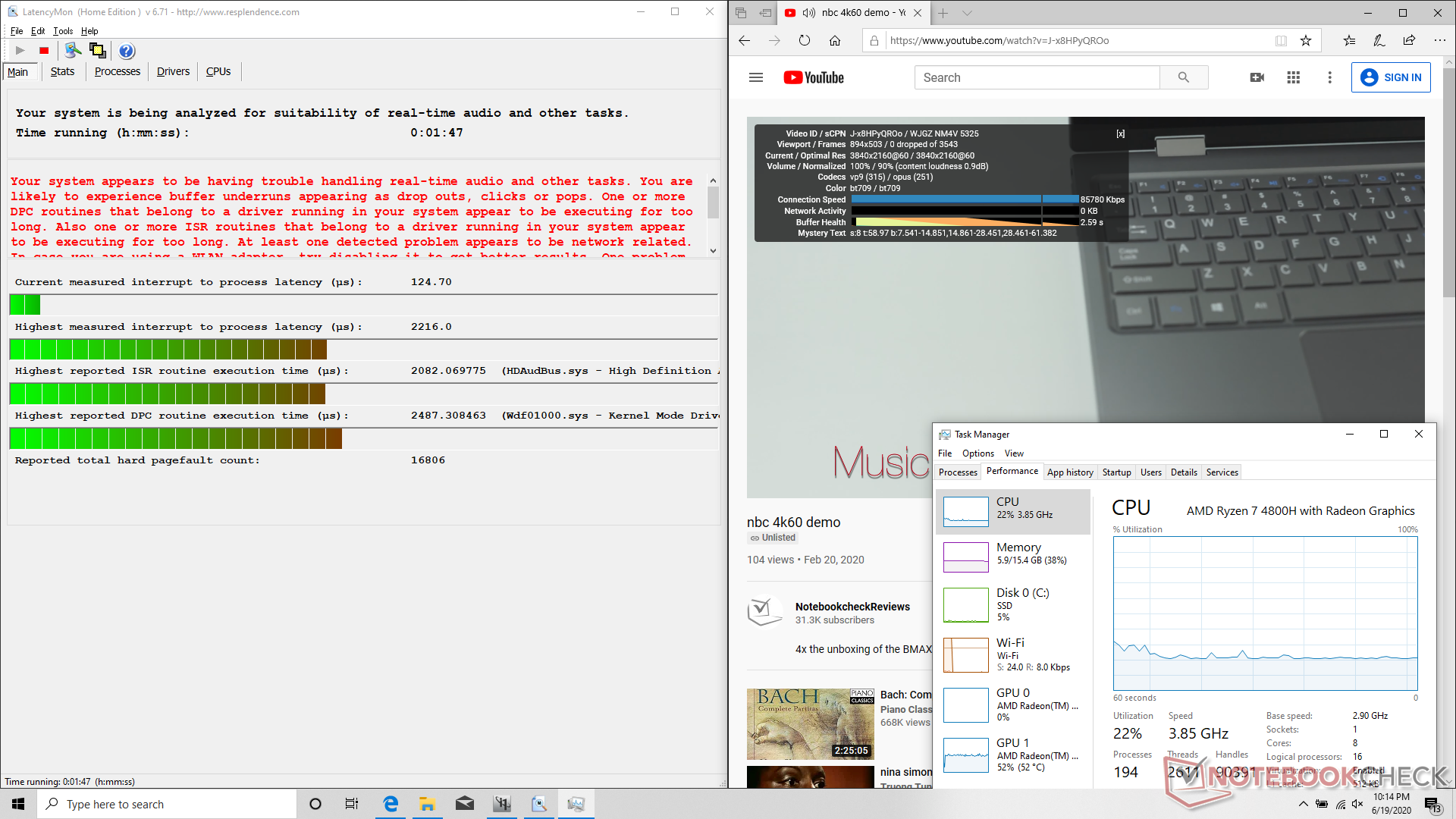Open YouTube settings three-dot menu

click(x=1329, y=77)
